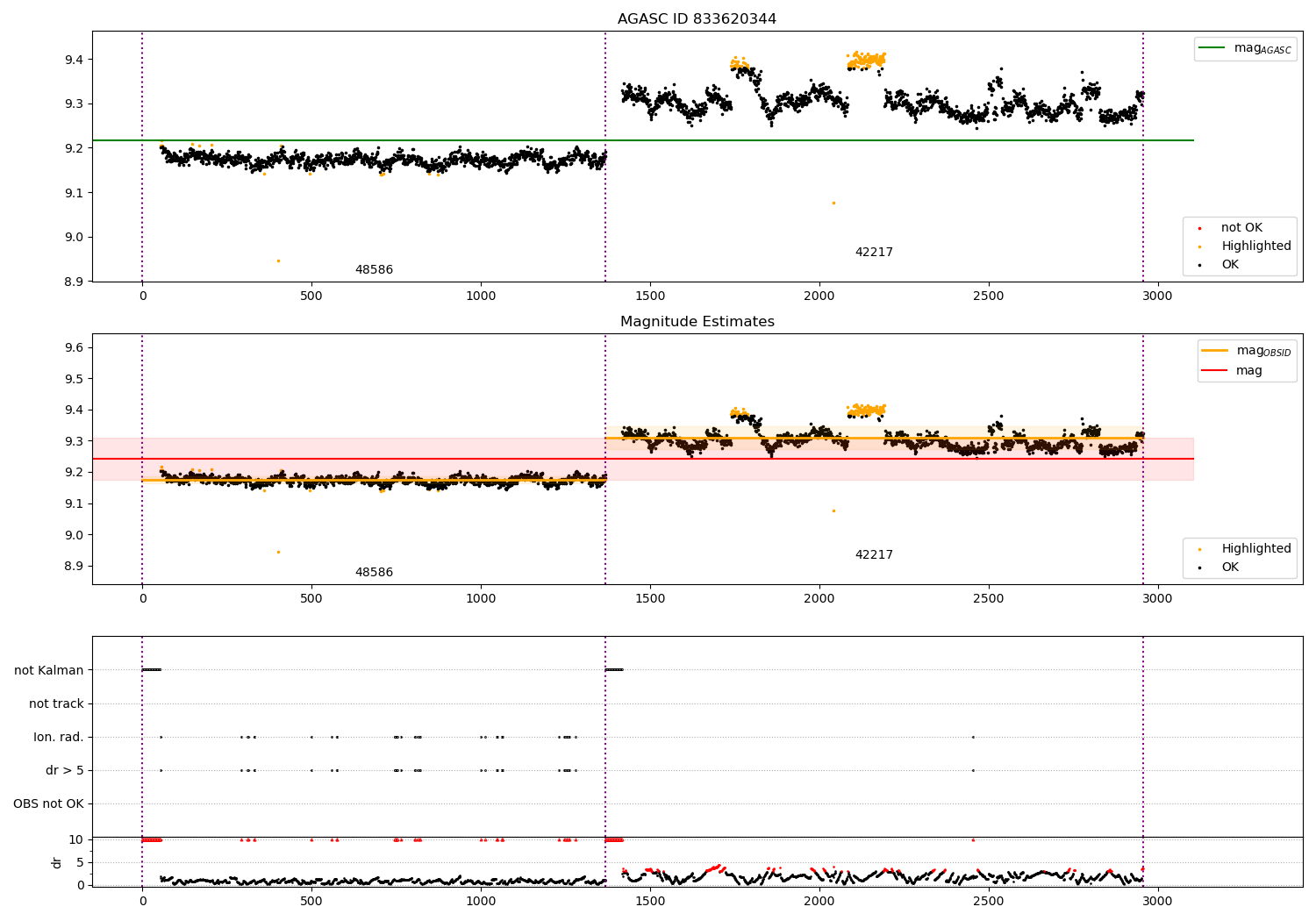
Task: Click the 'not Kalman' row label
Action: coord(49,670)
